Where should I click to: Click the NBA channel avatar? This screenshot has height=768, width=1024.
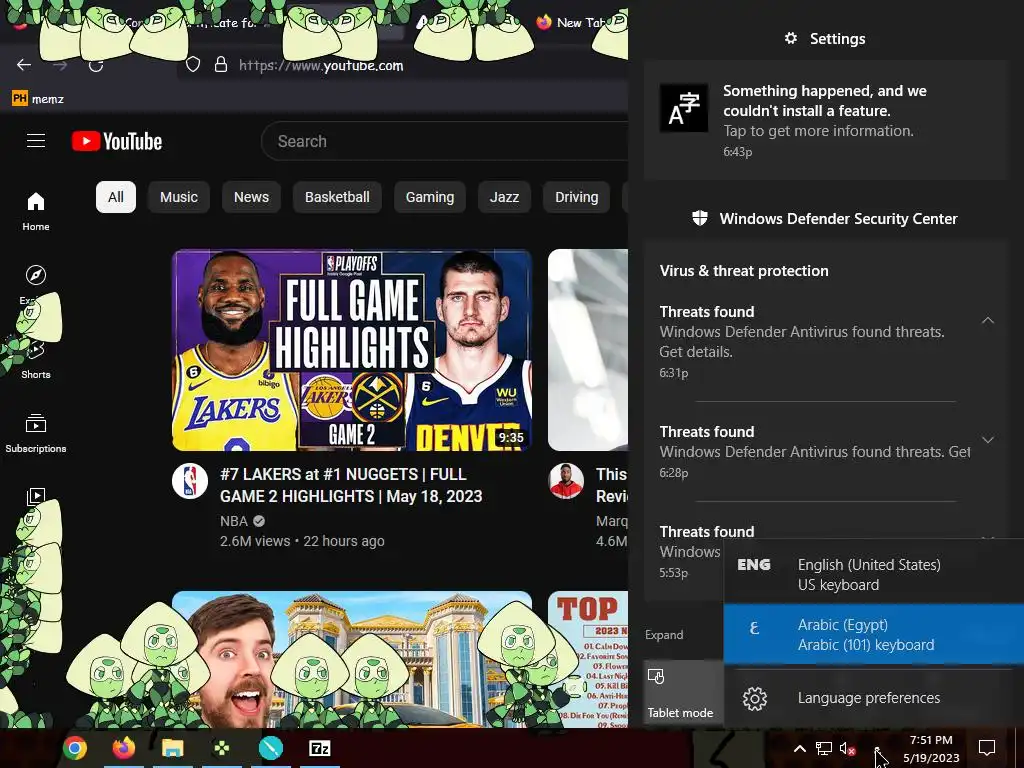pos(190,481)
